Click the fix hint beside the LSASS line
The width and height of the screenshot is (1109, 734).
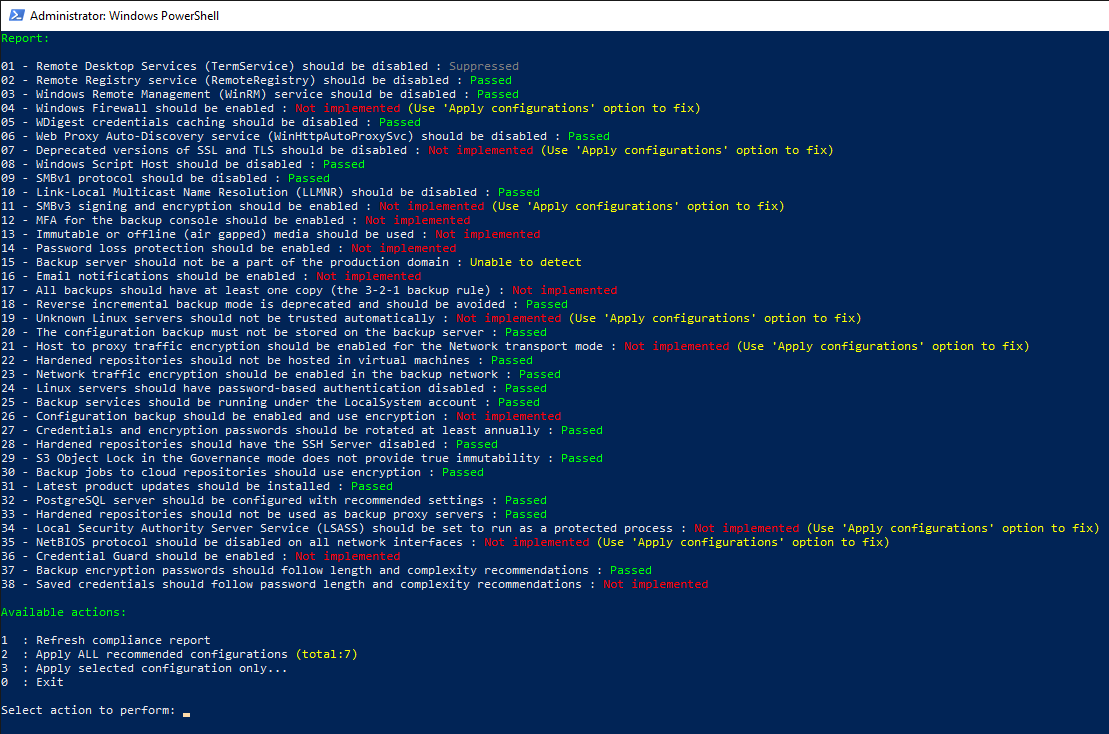point(952,528)
